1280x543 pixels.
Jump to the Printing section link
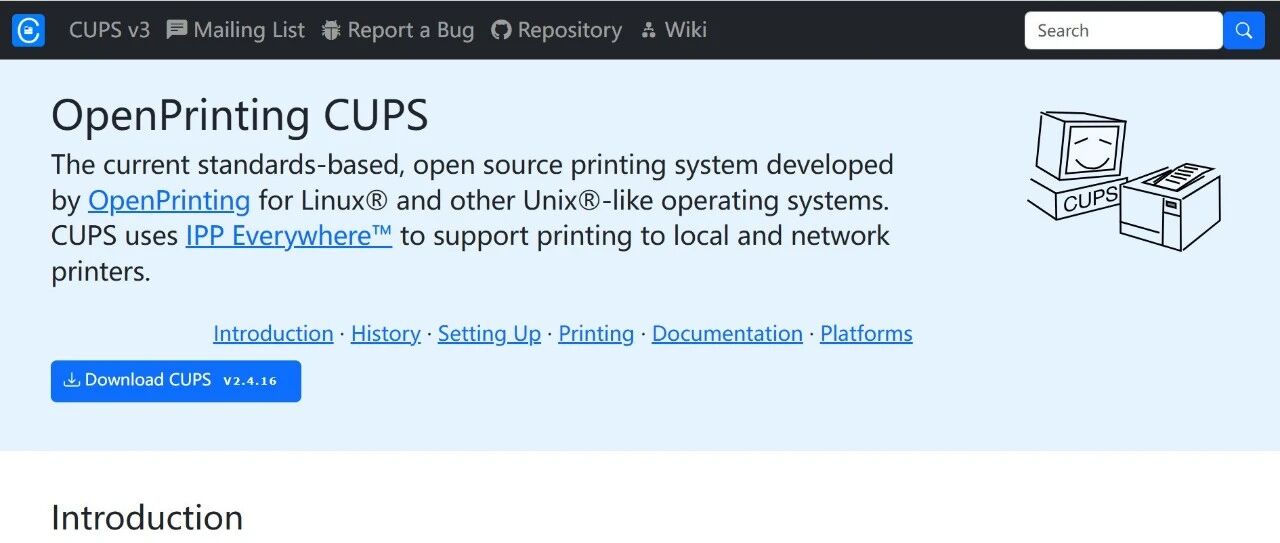(x=596, y=333)
